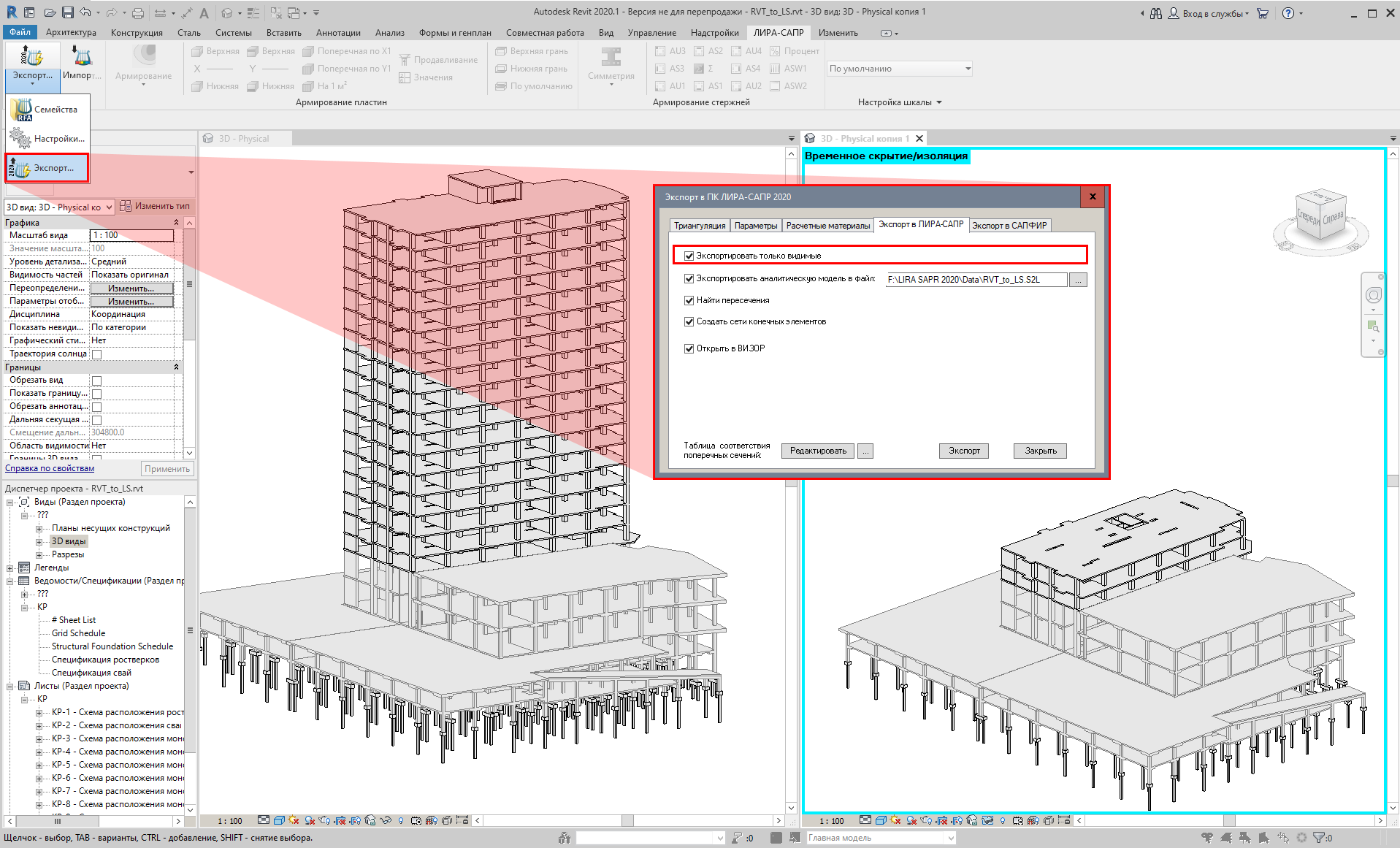
Task: Open the 'По умолчанию' scale dropdown
Action: click(900, 69)
